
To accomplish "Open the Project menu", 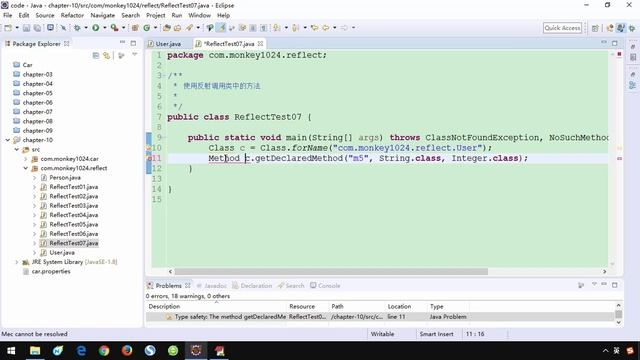I will (x=156, y=15).
